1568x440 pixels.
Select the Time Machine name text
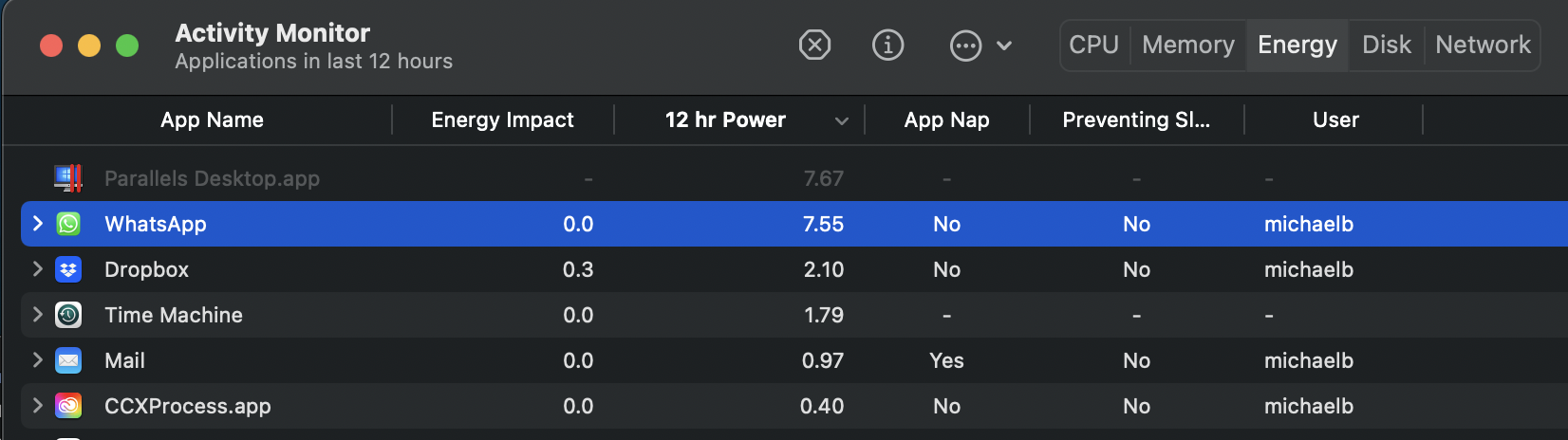point(174,315)
